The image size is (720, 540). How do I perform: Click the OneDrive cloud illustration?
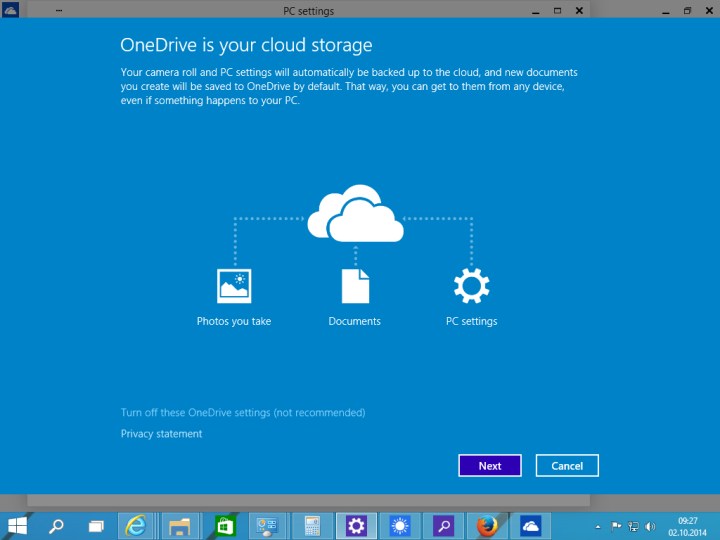(355, 214)
